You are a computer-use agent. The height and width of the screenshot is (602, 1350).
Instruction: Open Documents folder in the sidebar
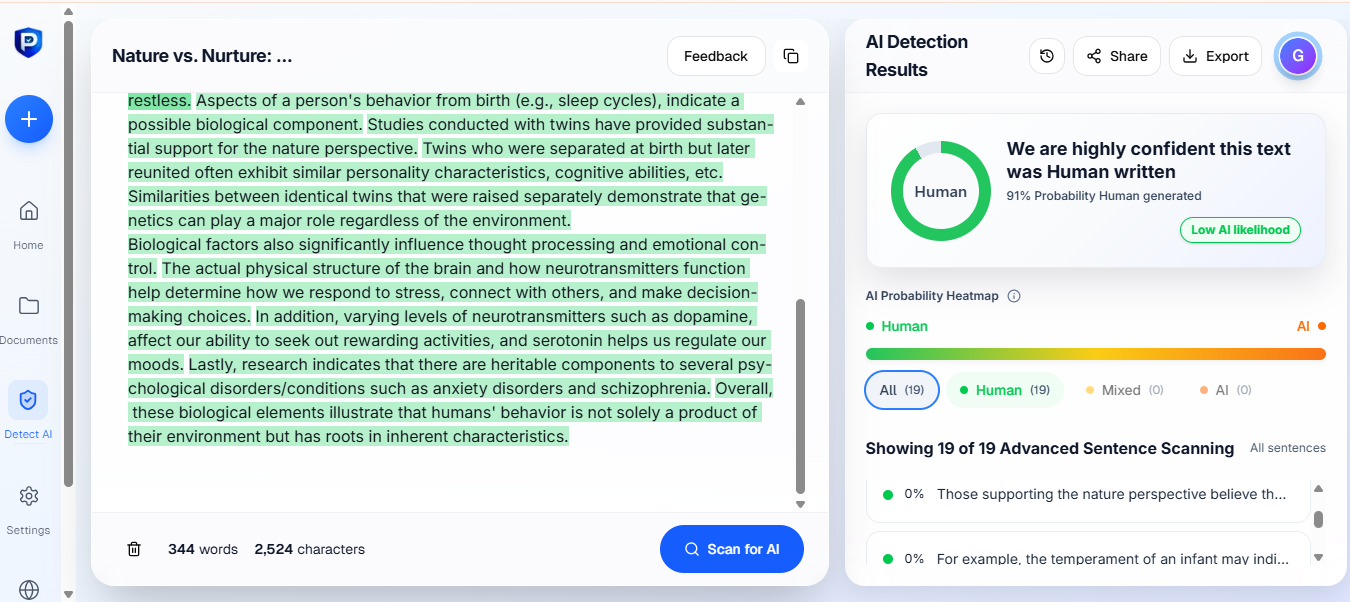29,319
